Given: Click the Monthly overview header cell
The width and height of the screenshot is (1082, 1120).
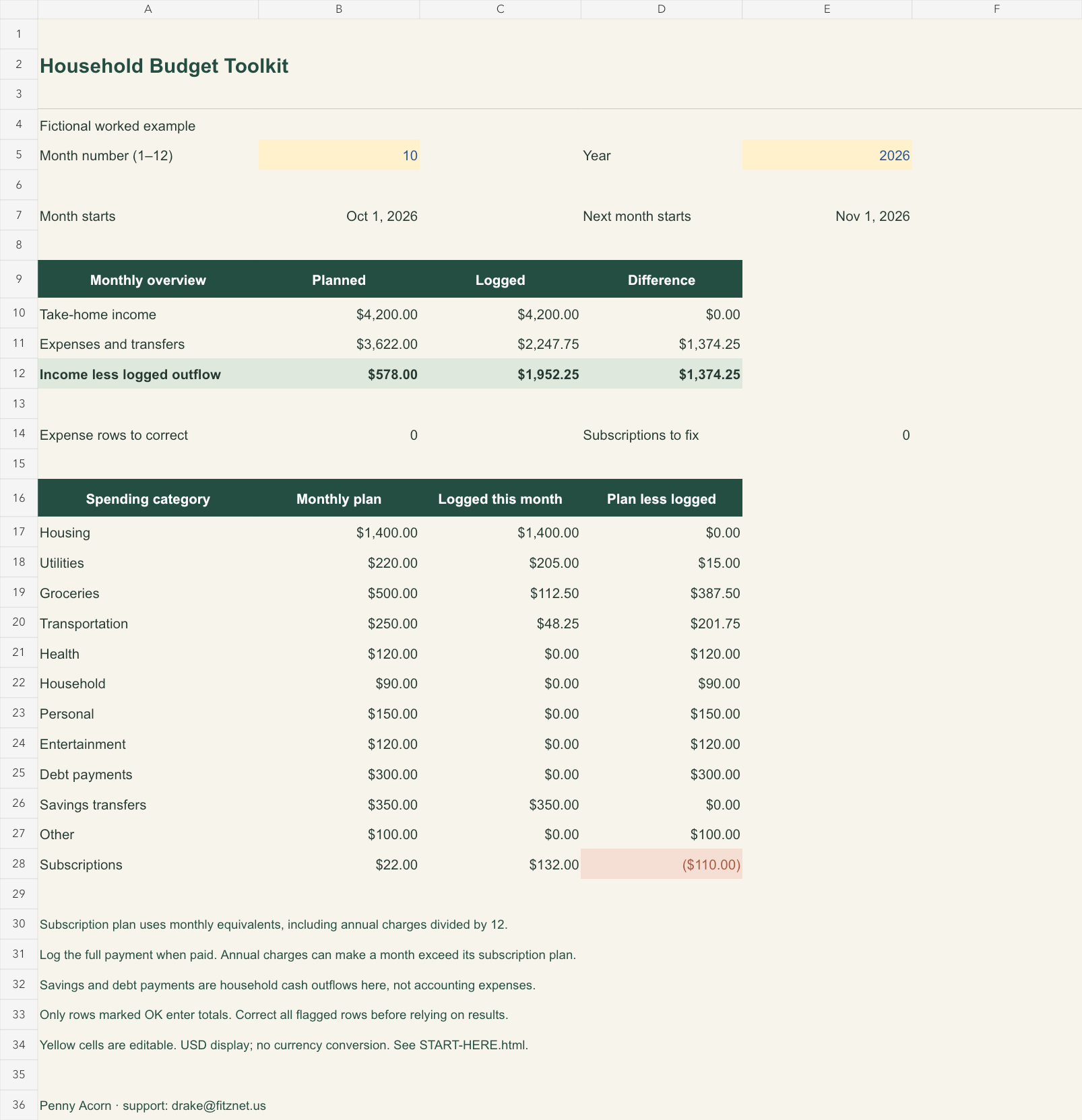Looking at the screenshot, I should [148, 279].
